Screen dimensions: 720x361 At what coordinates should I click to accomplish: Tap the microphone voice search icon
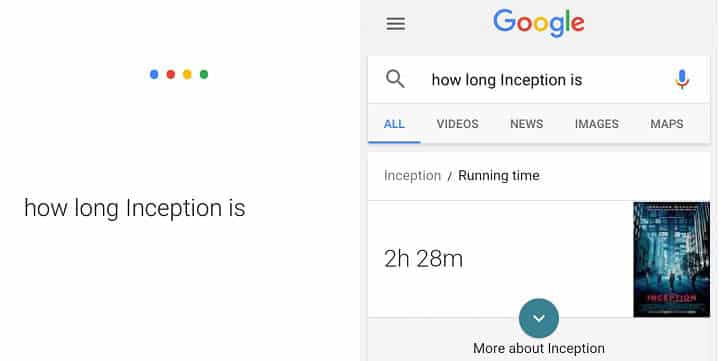coord(682,79)
